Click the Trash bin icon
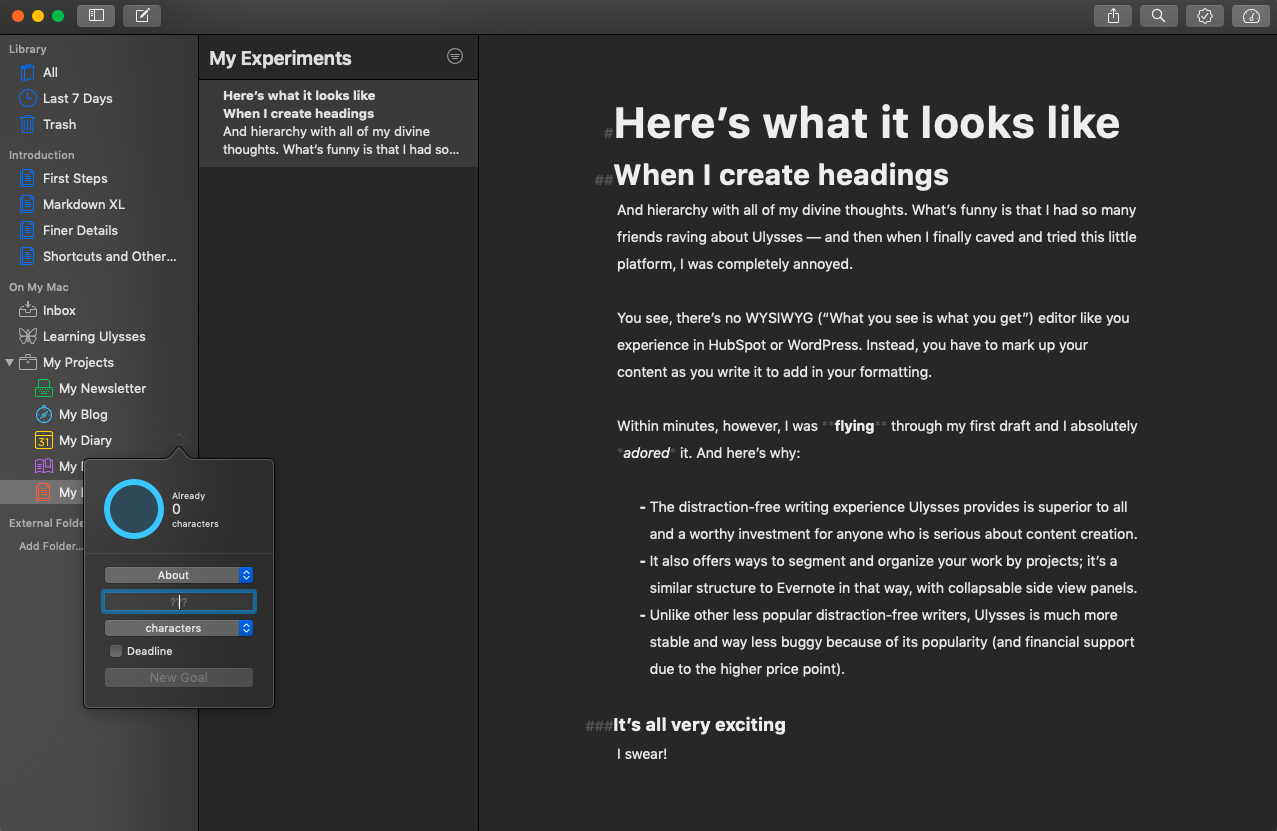 point(27,124)
